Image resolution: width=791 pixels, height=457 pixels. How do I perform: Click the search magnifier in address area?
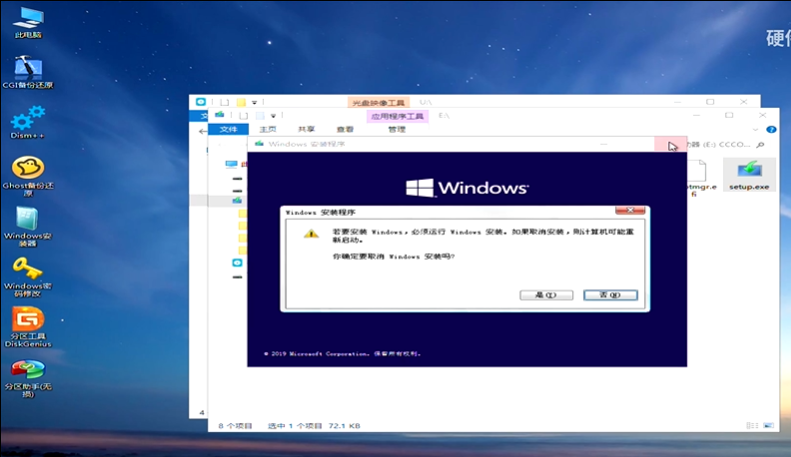[761, 145]
